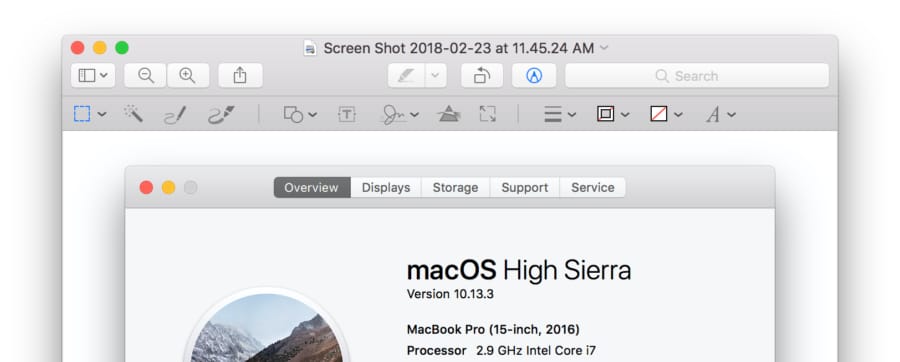This screenshot has width=900, height=362.
Task: Expand the line style dropdown arrow
Action: pyautogui.click(x=572, y=114)
